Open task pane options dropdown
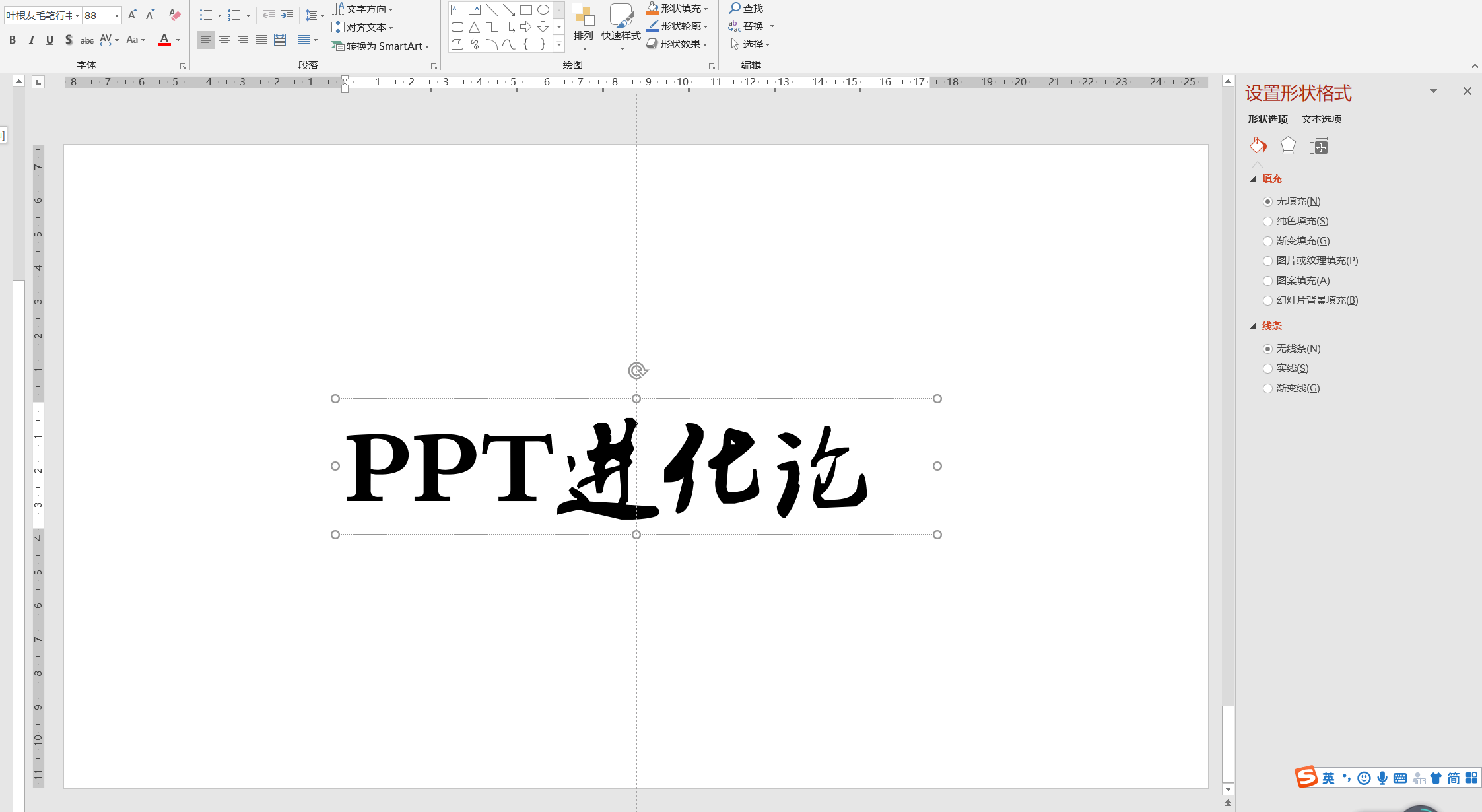The width and height of the screenshot is (1482, 812). point(1433,91)
